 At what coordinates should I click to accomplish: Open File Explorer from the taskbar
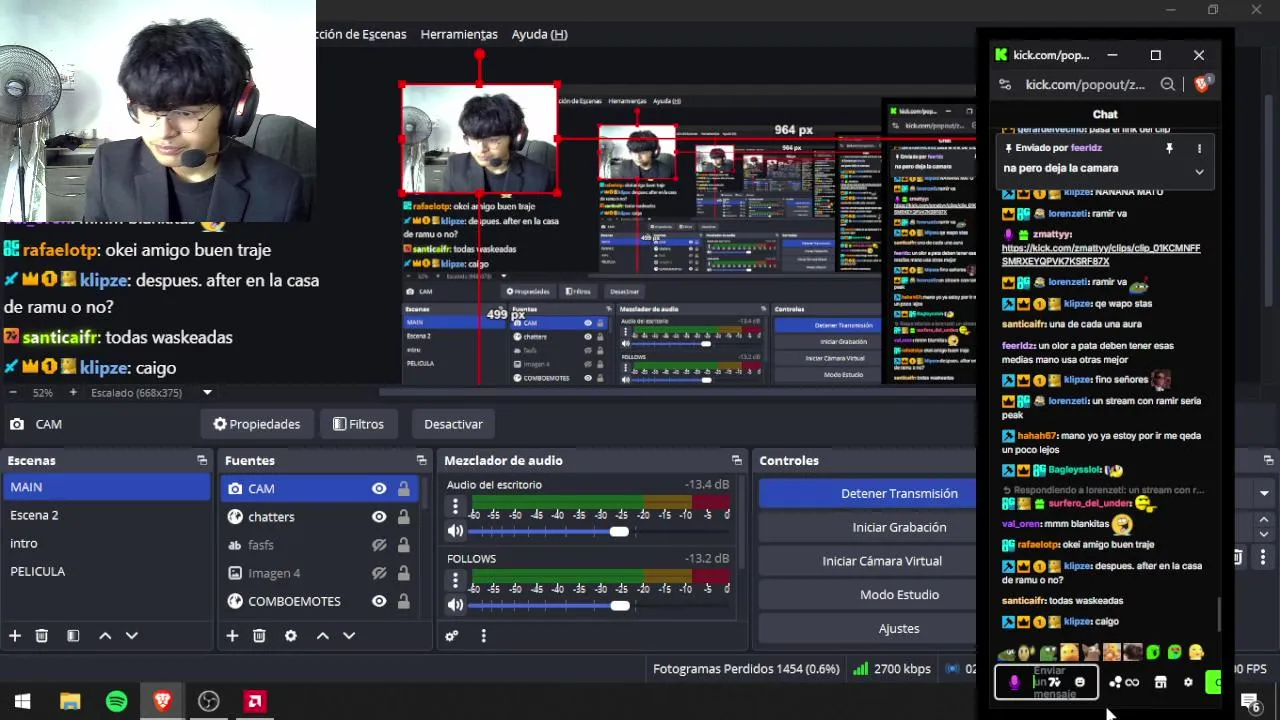(70, 701)
